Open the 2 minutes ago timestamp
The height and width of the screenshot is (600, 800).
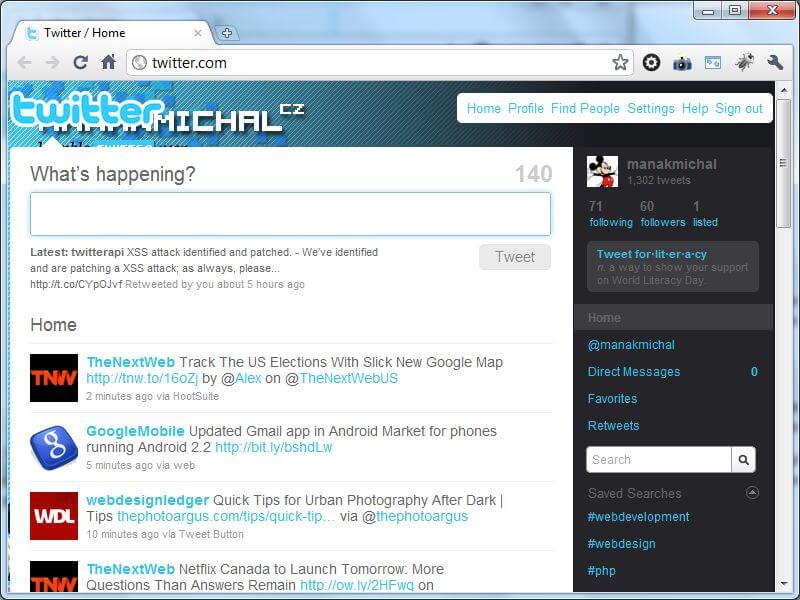[119, 396]
